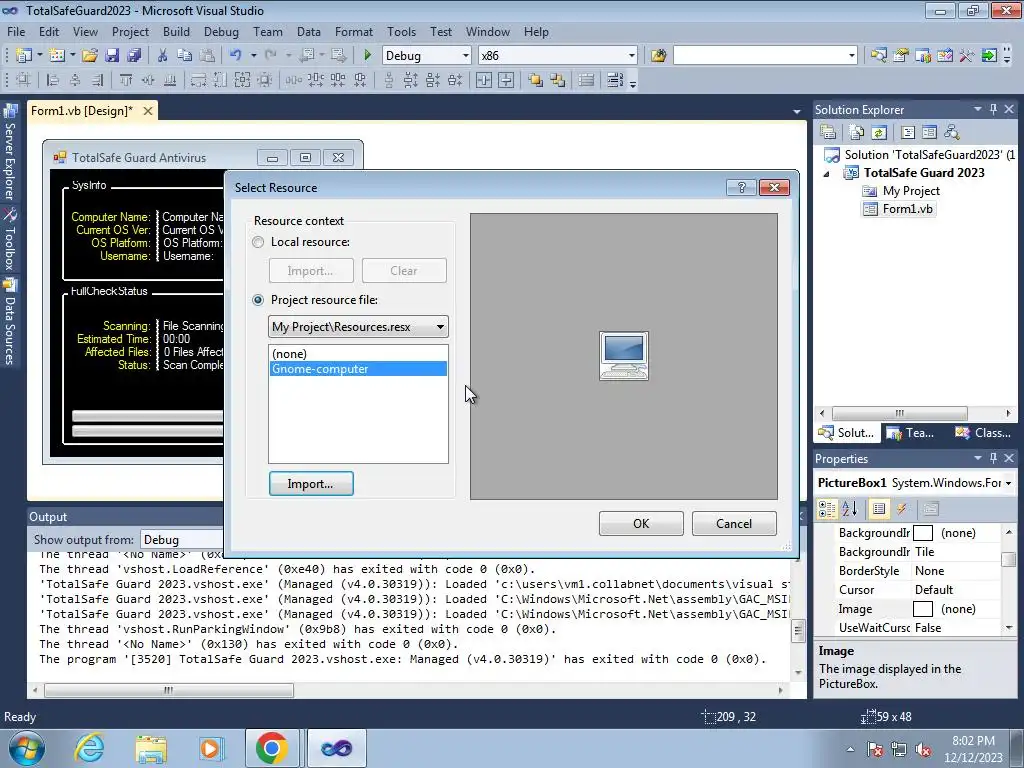Select the (none) resource entry

(x=358, y=354)
